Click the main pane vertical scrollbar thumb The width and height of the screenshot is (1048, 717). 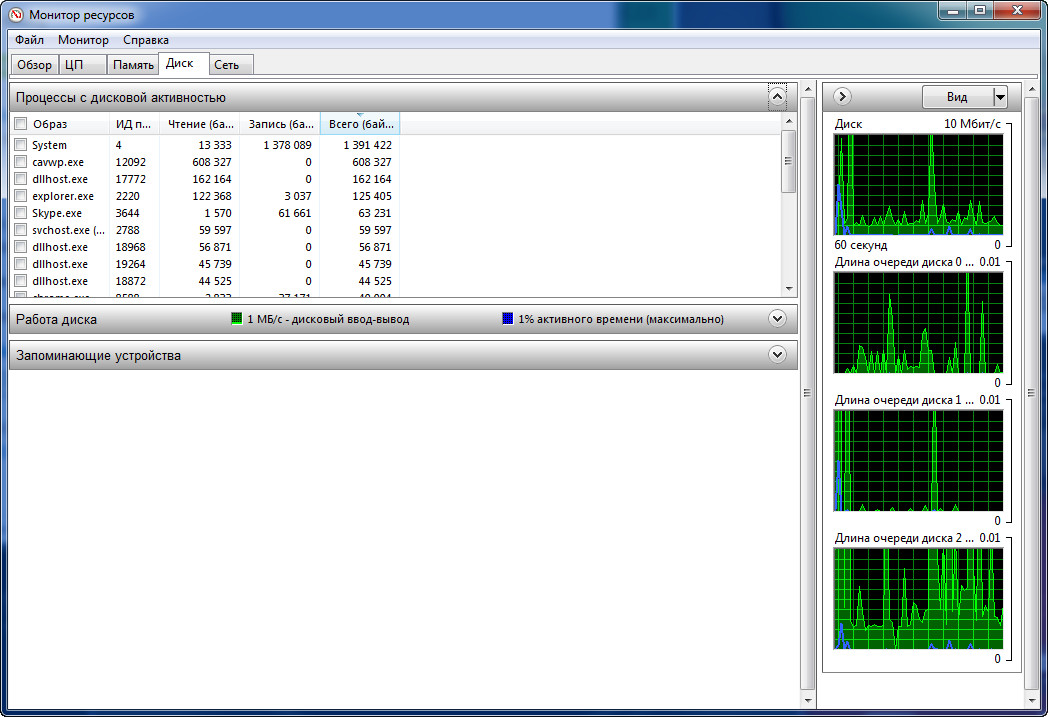tap(807, 393)
